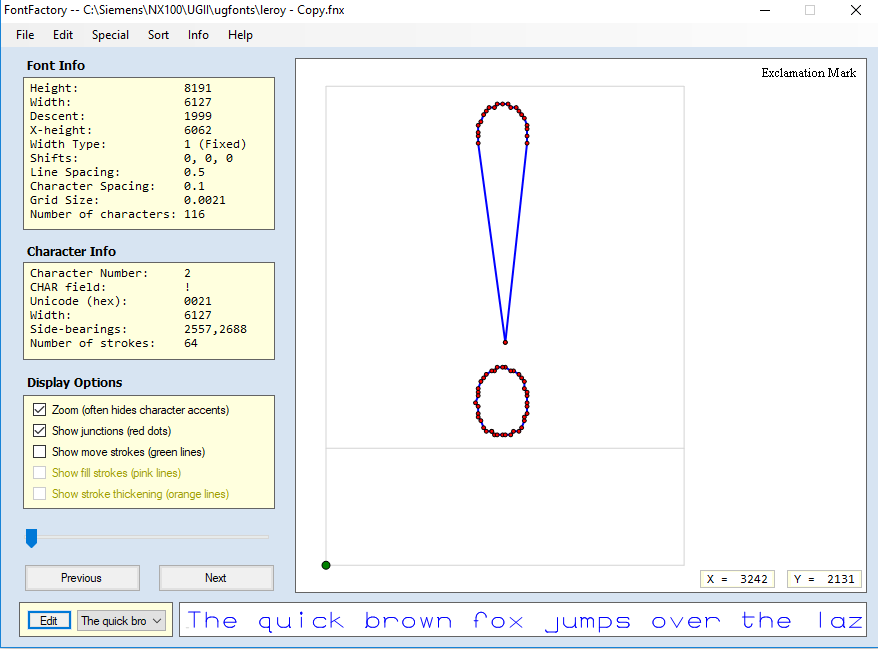The height and width of the screenshot is (649, 878).
Task: Enable Show move strokes (green lines)
Action: pos(40,451)
